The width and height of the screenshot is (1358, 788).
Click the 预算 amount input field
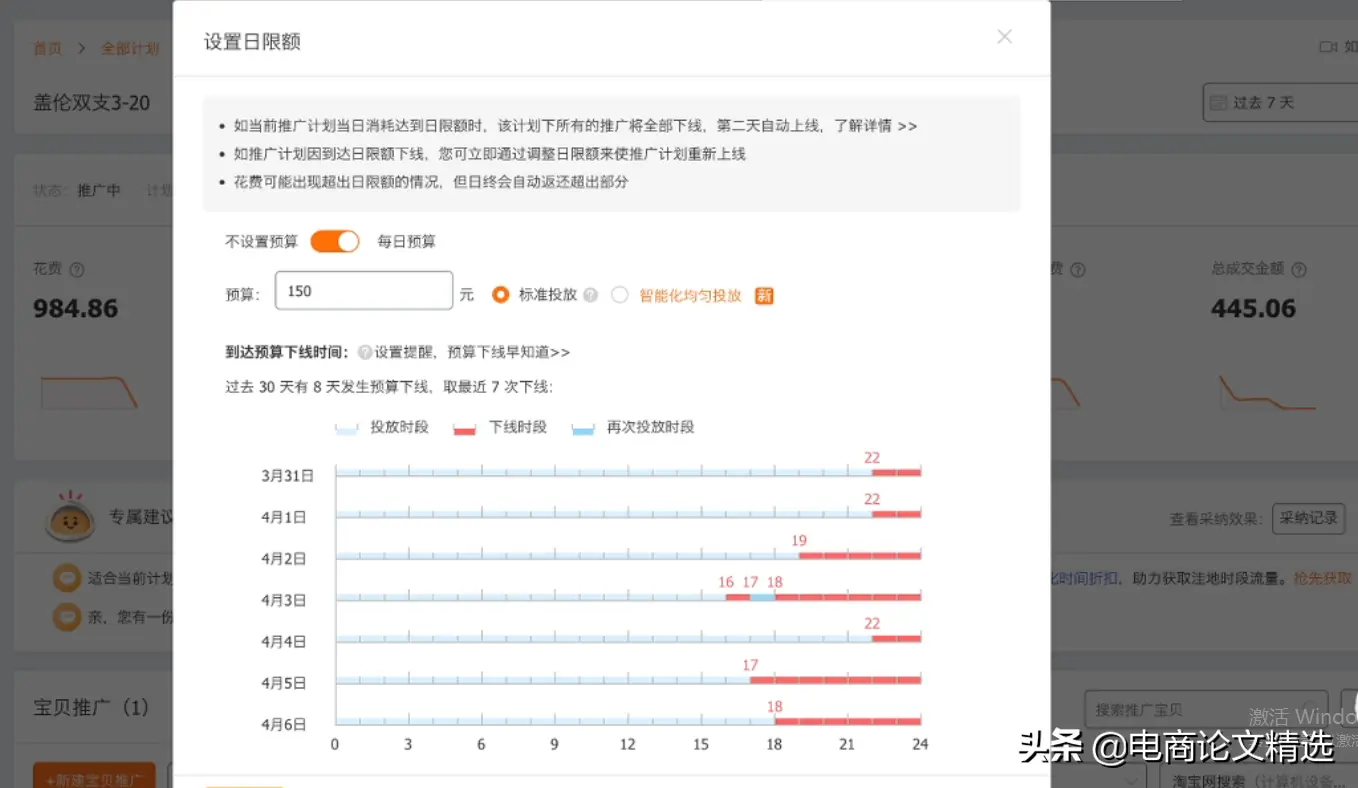(x=364, y=291)
